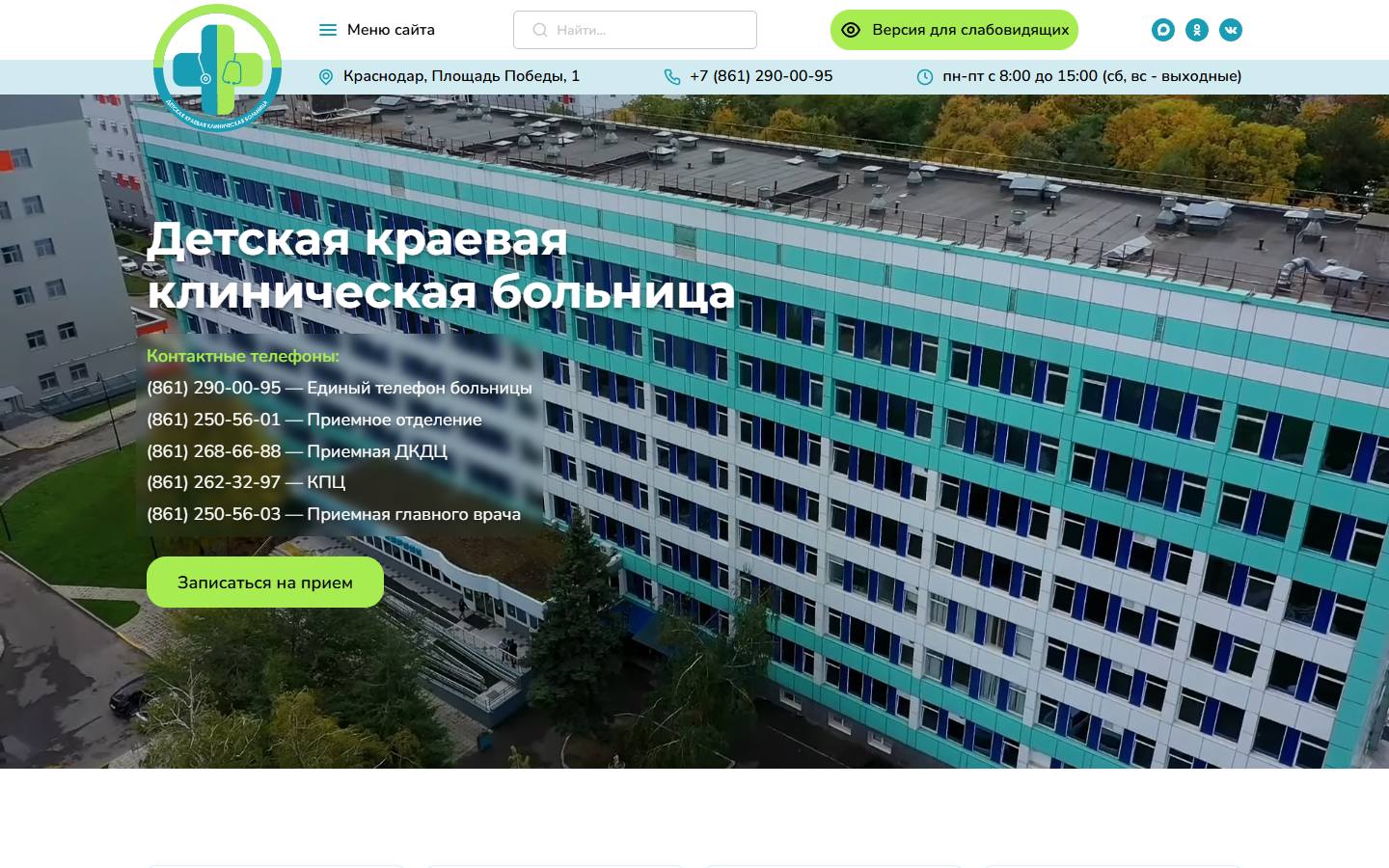Viewport: 1389px width, 868px height.
Task: Click the "Записаться на прием" button
Action: click(x=265, y=583)
